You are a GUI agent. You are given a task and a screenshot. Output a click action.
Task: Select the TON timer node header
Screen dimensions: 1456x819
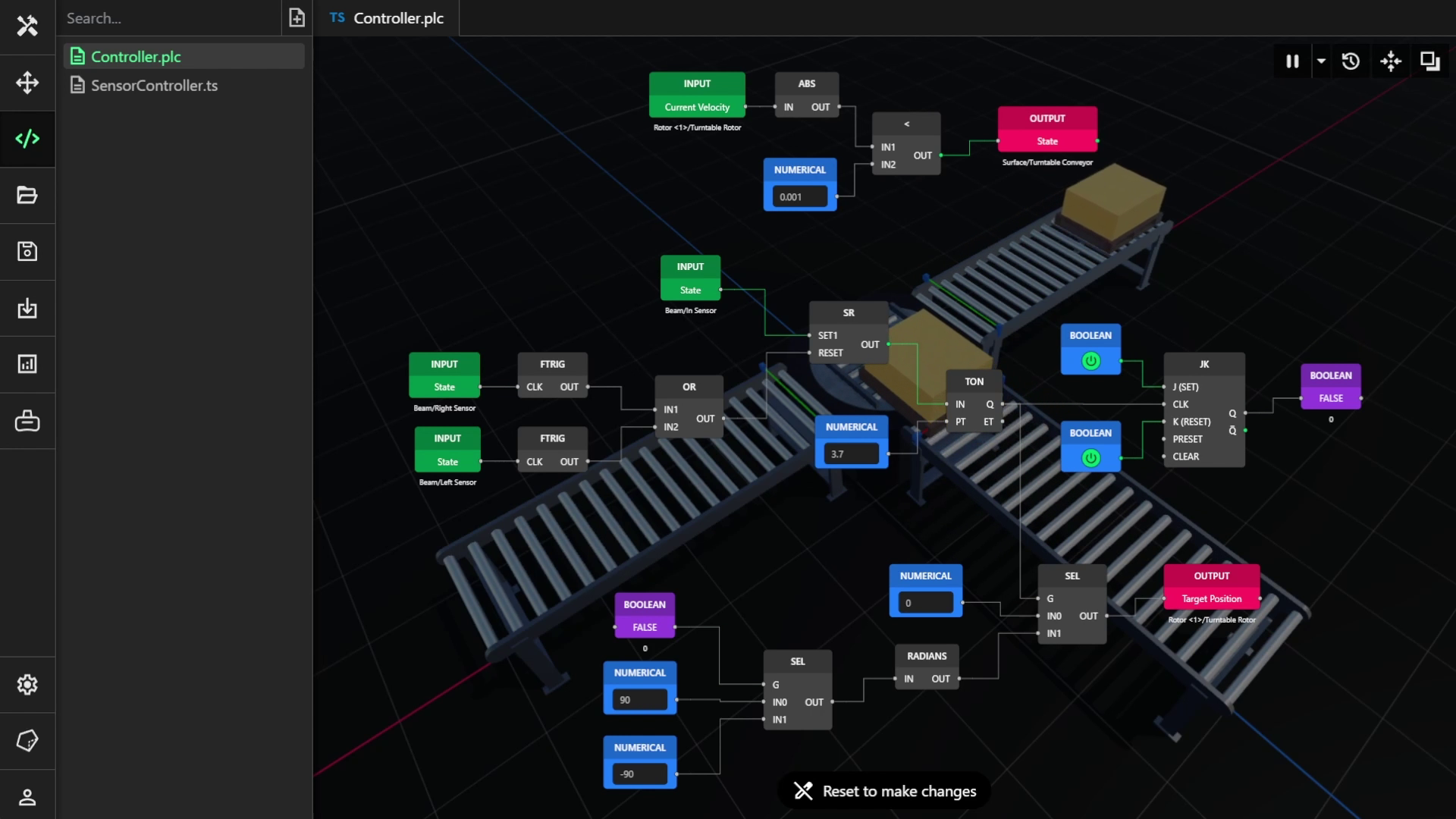coord(974,381)
